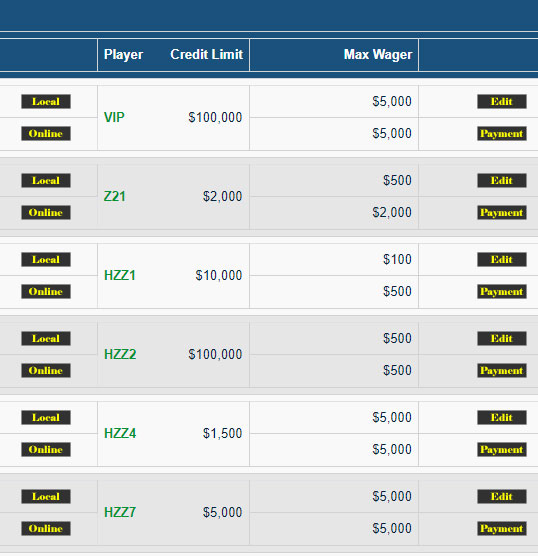Open the HZZ4 player link
Viewport: 538px width, 556px height.
pos(120,433)
